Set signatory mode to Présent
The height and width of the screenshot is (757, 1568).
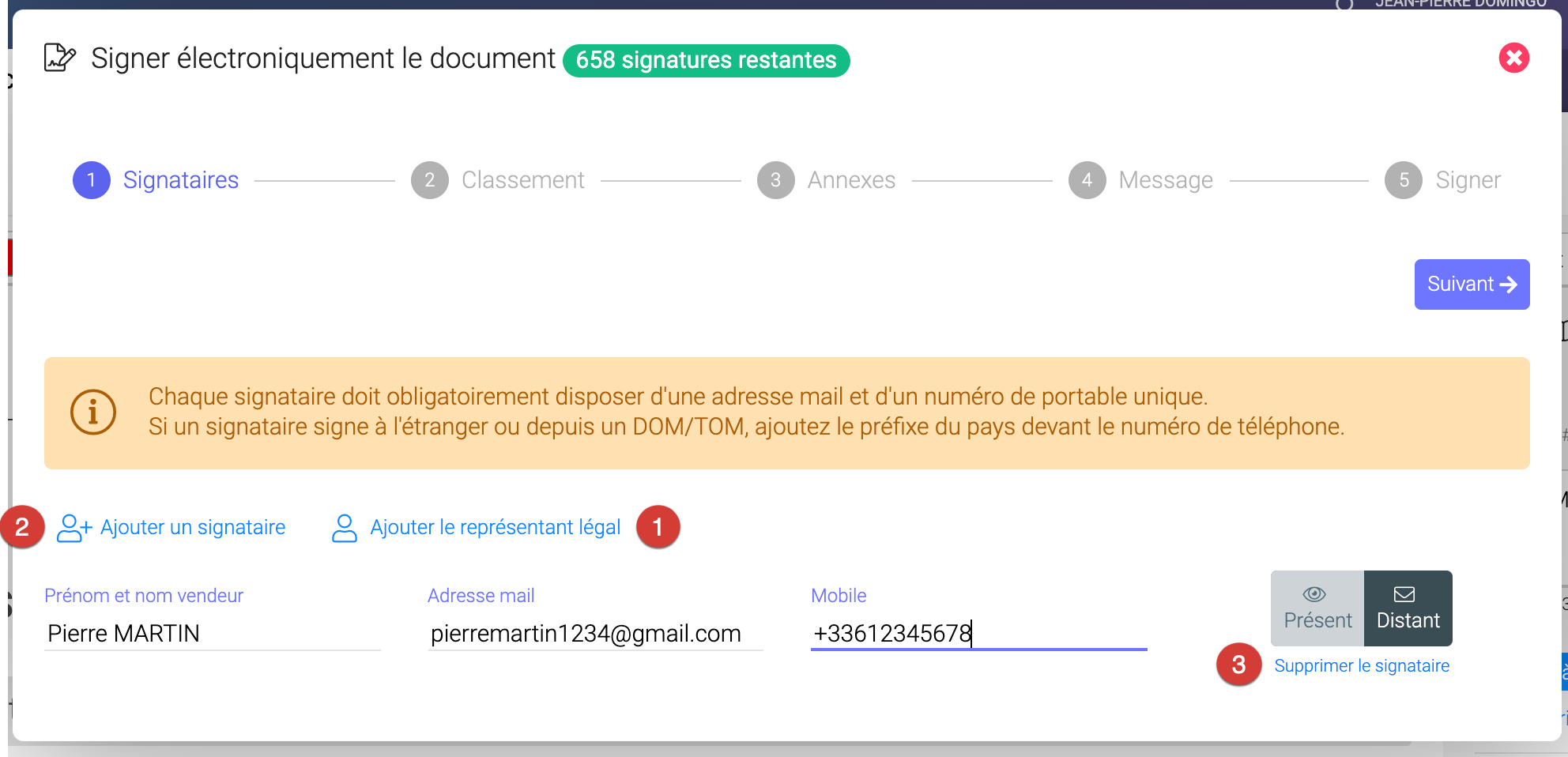coord(1317,608)
